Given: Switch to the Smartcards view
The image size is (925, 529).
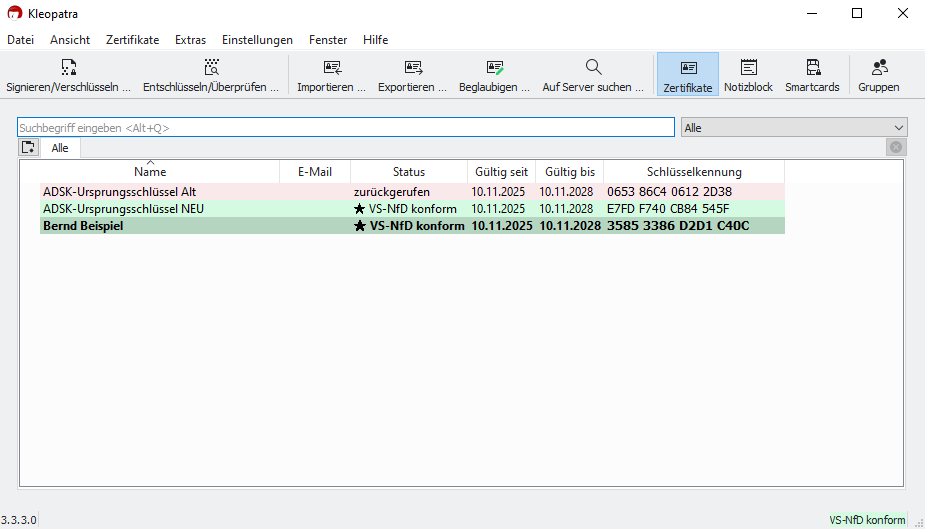Looking at the screenshot, I should 812,68.
